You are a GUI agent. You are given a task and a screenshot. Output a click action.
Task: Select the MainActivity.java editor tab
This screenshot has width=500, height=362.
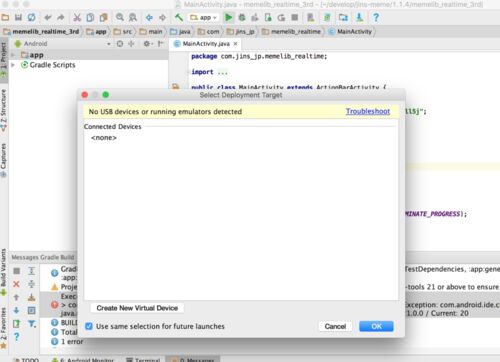206,44
